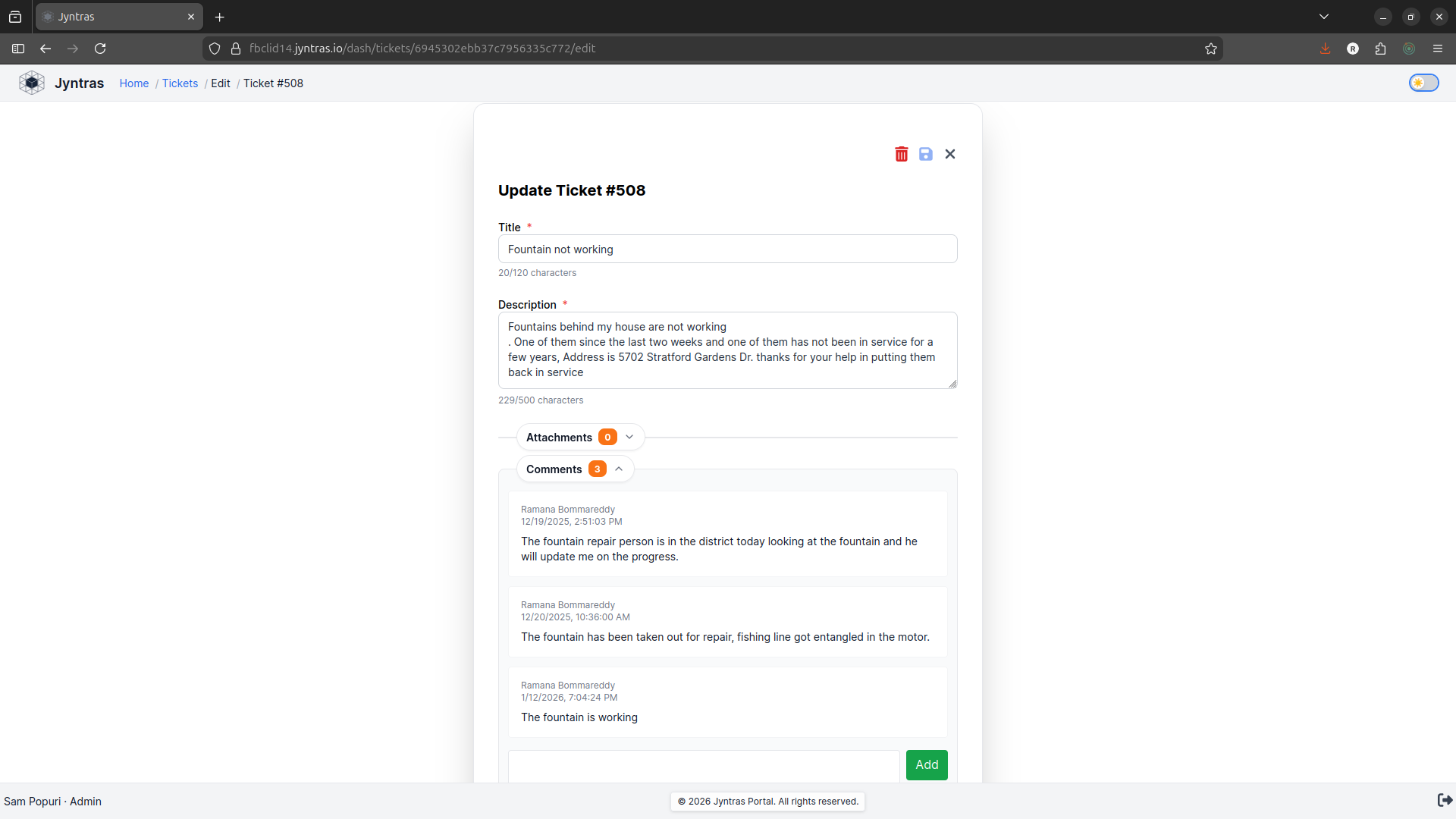Click the red trash delete ticket icon
The image size is (1456, 819).
click(901, 154)
